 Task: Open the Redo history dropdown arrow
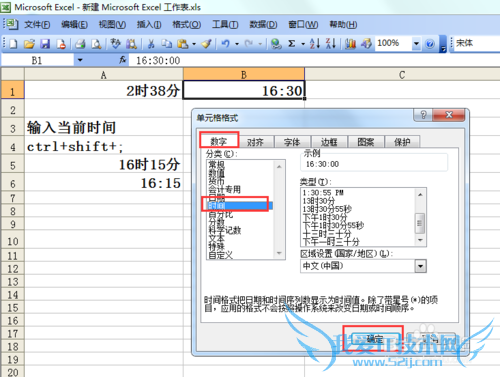click(260, 44)
